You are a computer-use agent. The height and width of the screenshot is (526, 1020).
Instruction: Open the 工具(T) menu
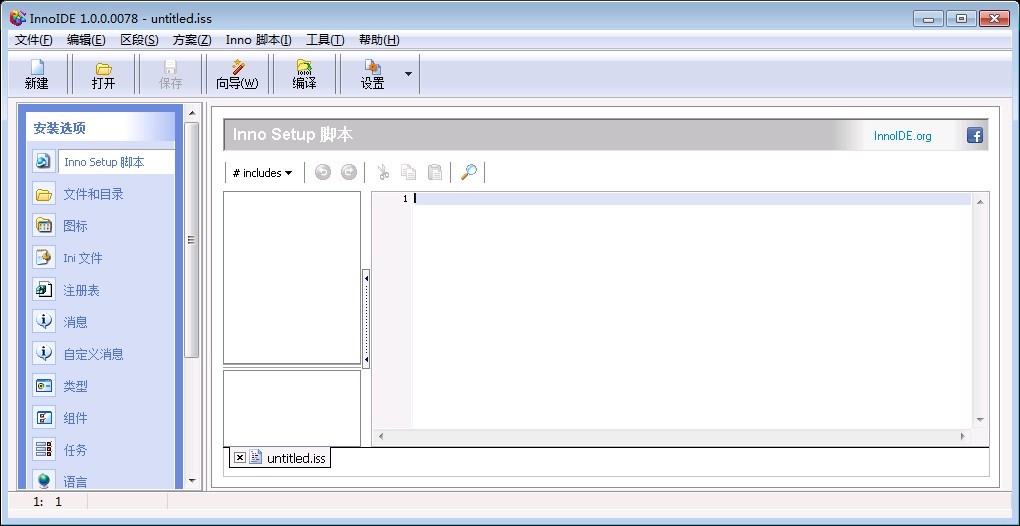point(325,40)
